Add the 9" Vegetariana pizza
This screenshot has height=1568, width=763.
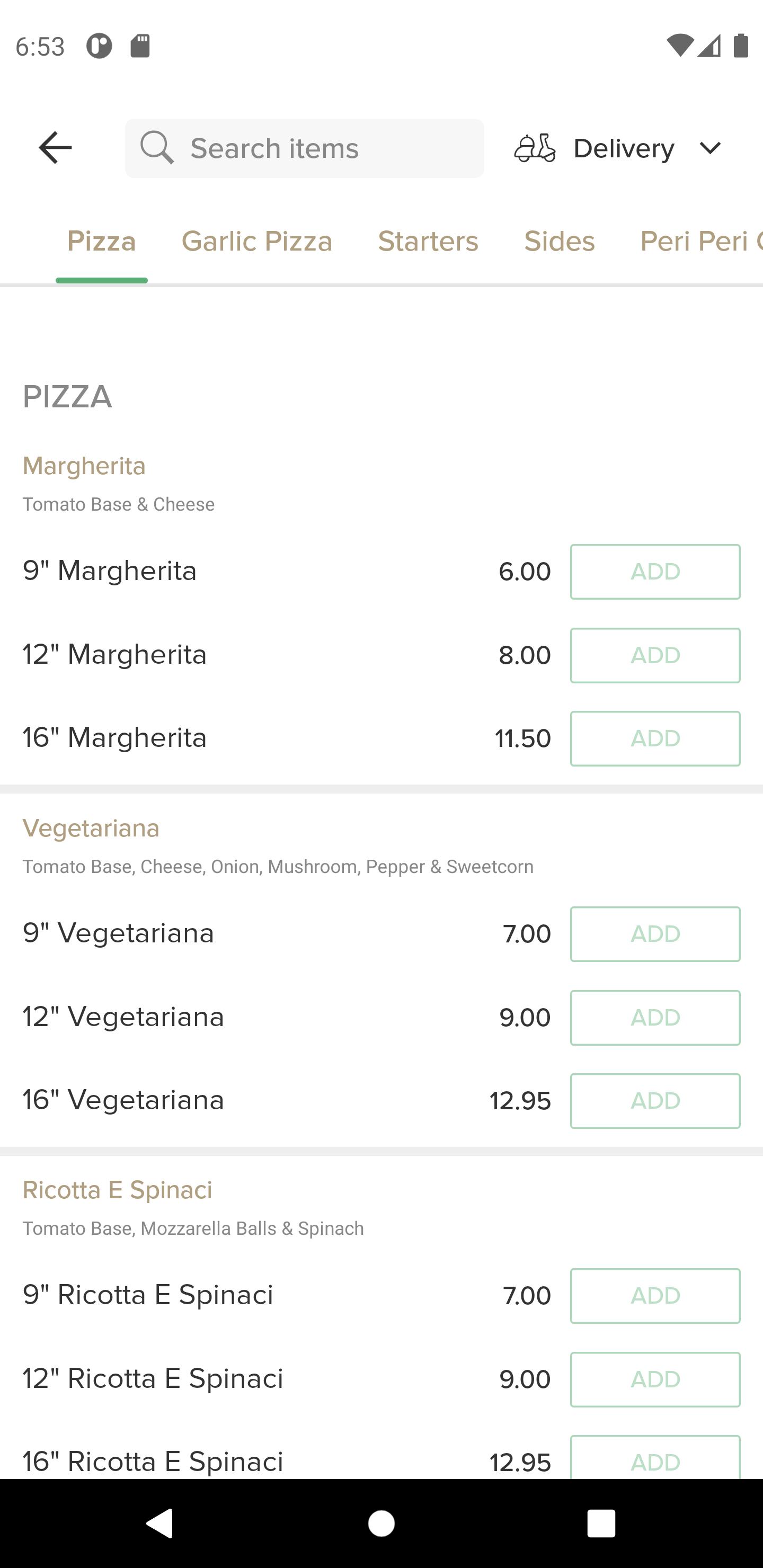(x=655, y=934)
